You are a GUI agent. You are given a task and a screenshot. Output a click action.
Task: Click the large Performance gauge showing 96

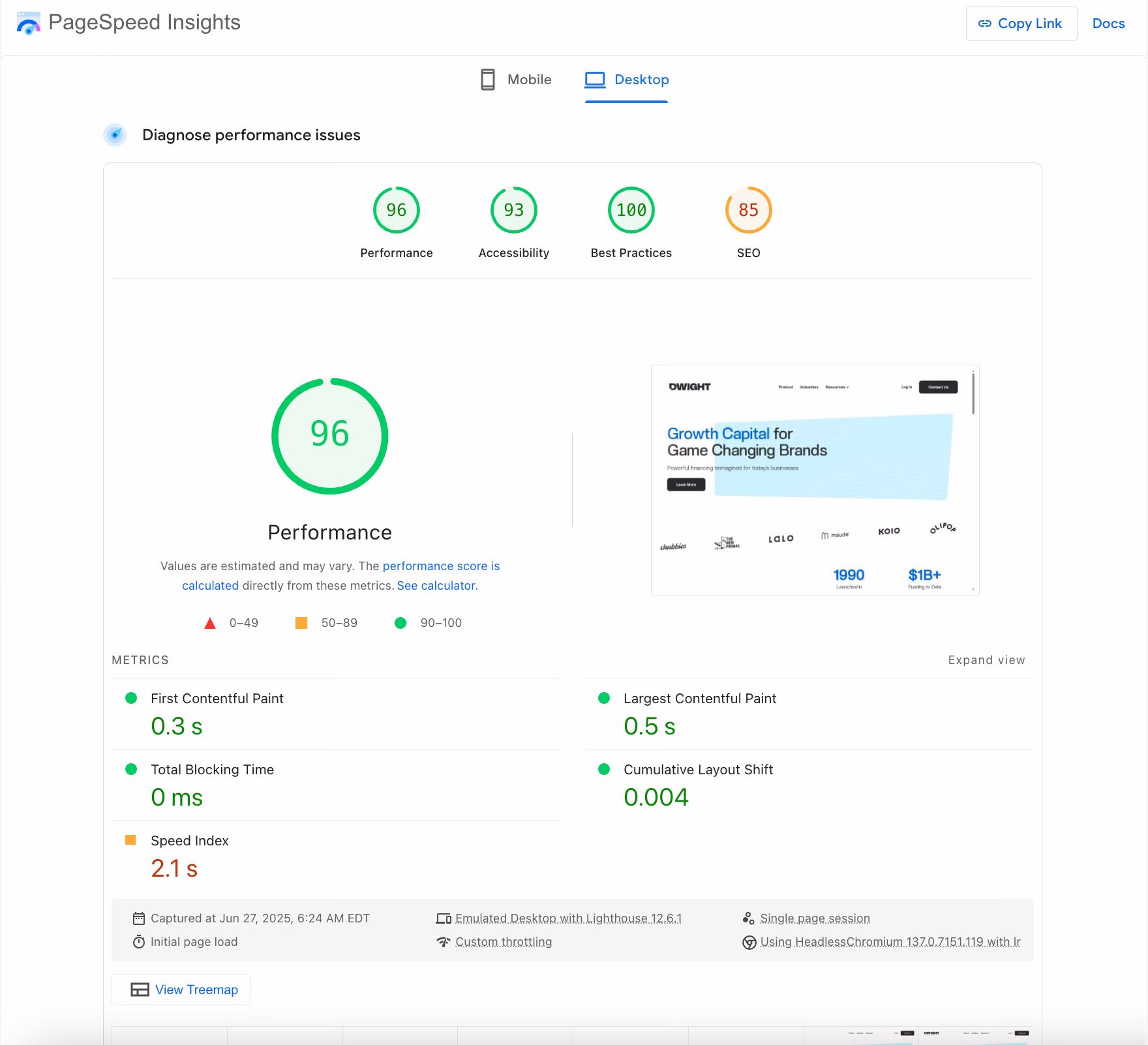[330, 436]
